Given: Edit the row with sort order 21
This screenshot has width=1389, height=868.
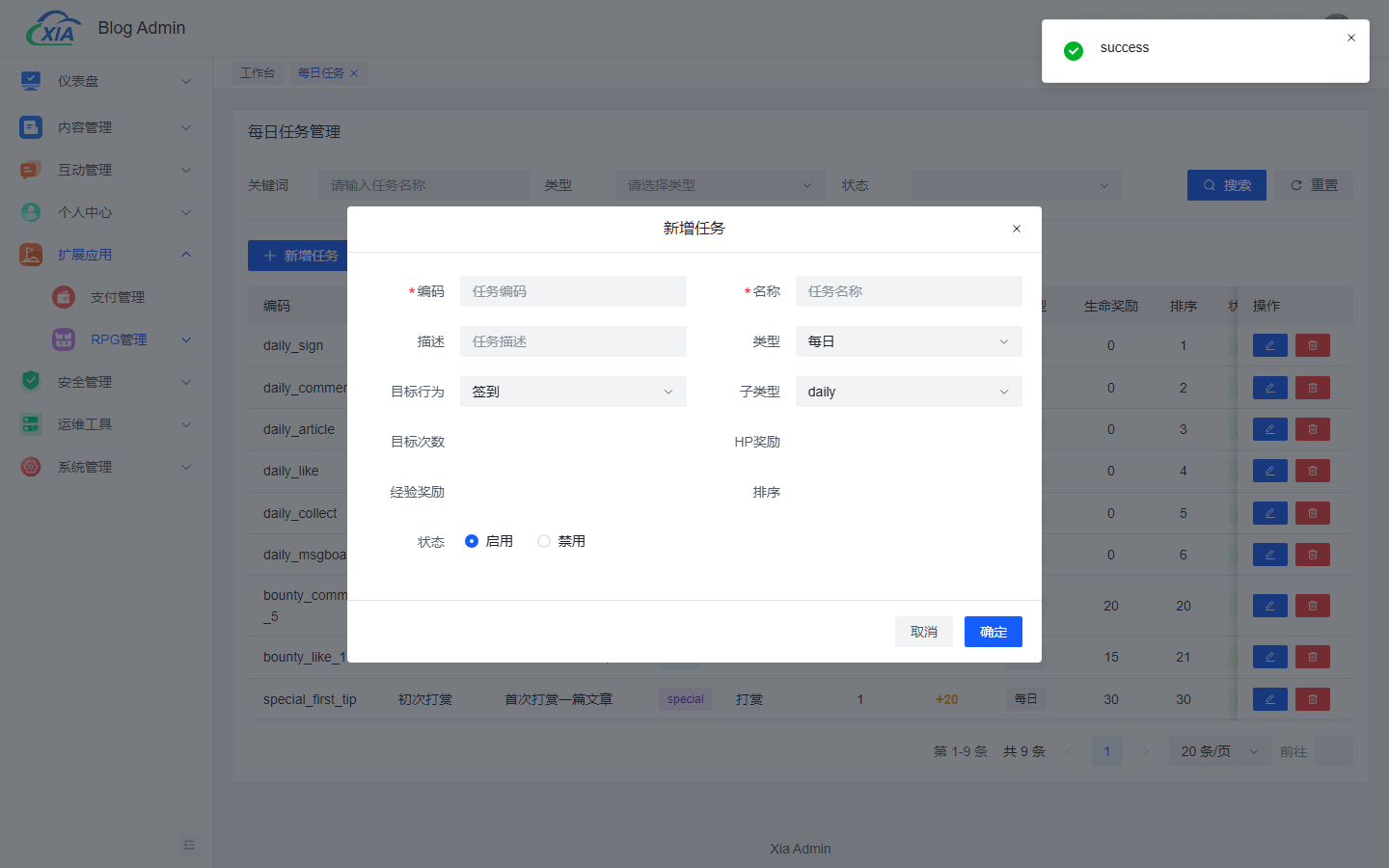Looking at the screenshot, I should 1269,657.
